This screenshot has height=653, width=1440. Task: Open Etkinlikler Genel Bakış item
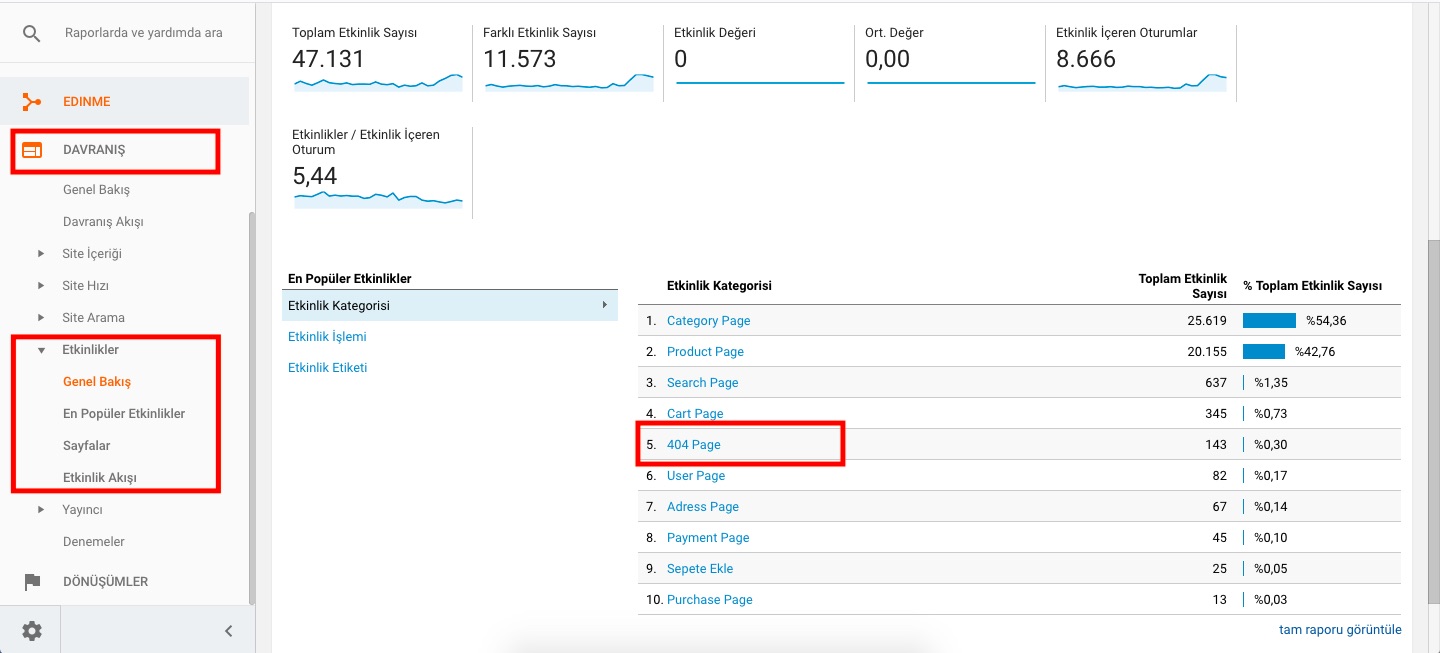(x=97, y=382)
